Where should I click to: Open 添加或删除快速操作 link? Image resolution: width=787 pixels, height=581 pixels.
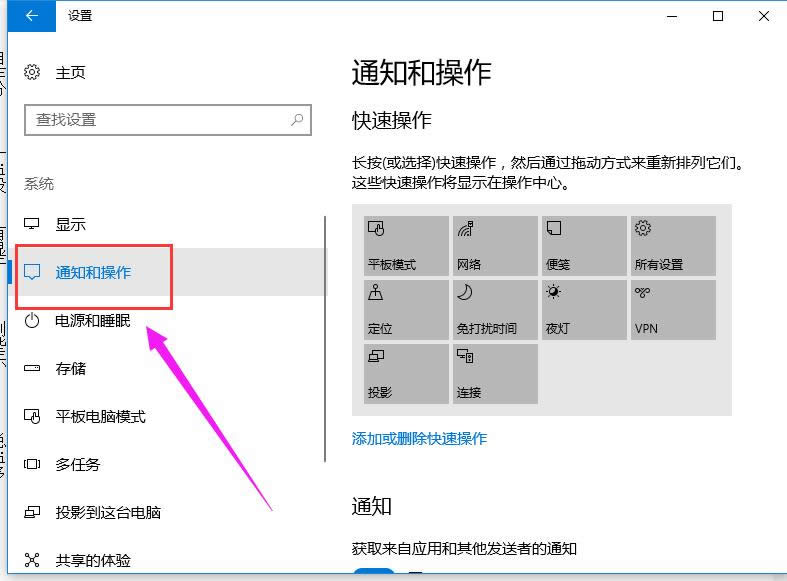click(x=419, y=438)
